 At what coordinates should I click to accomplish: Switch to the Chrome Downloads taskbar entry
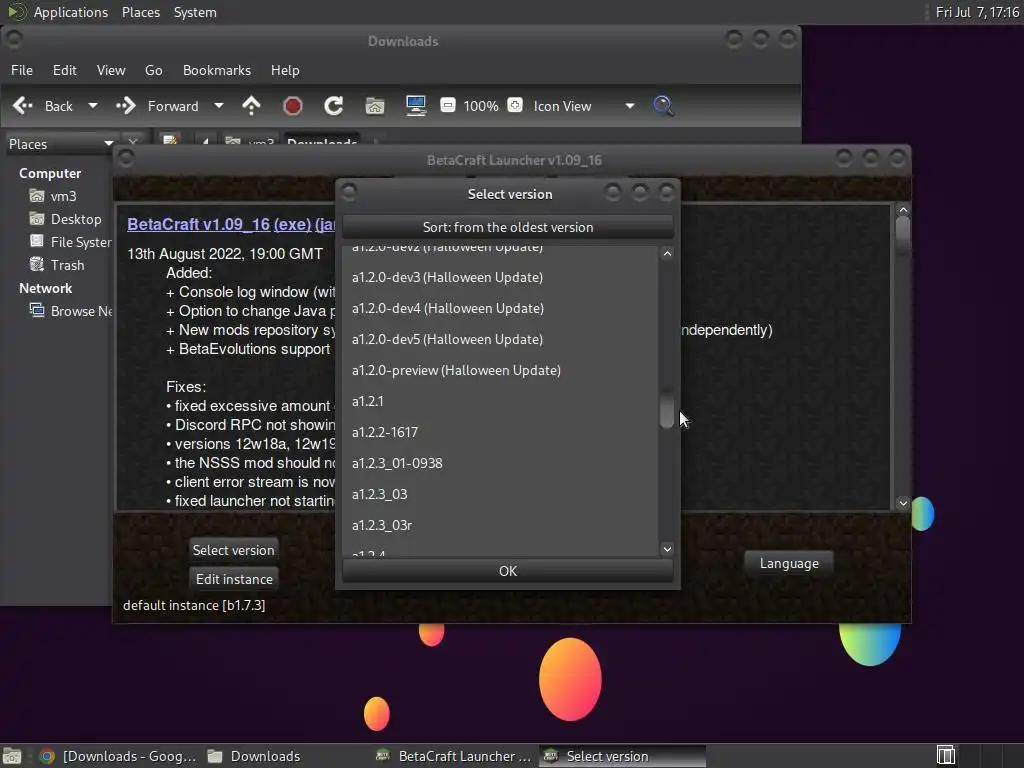point(118,756)
